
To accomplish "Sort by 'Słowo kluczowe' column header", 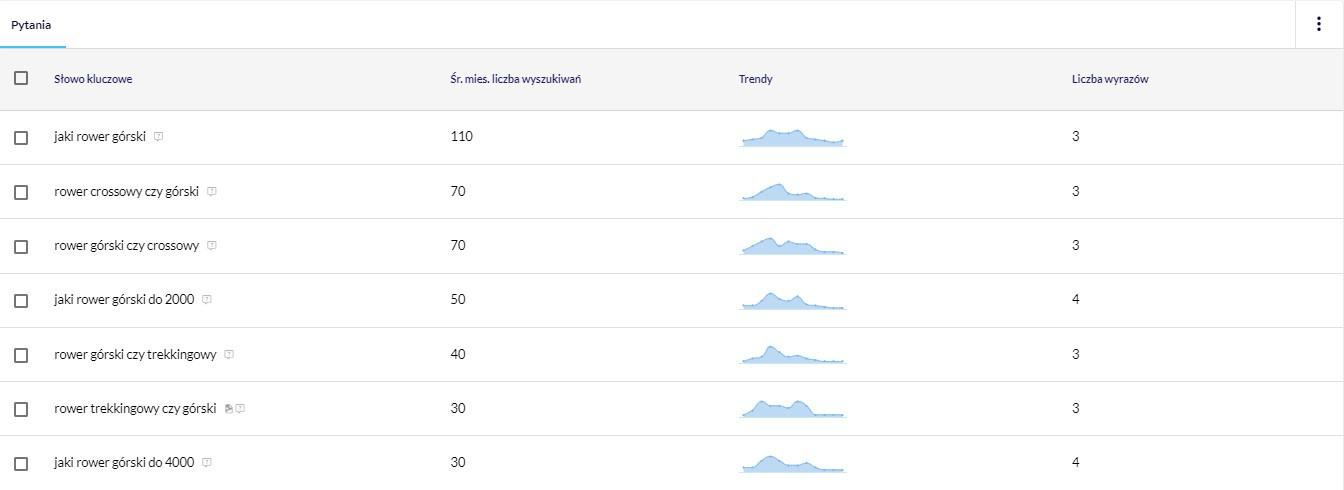I will click(x=93, y=79).
